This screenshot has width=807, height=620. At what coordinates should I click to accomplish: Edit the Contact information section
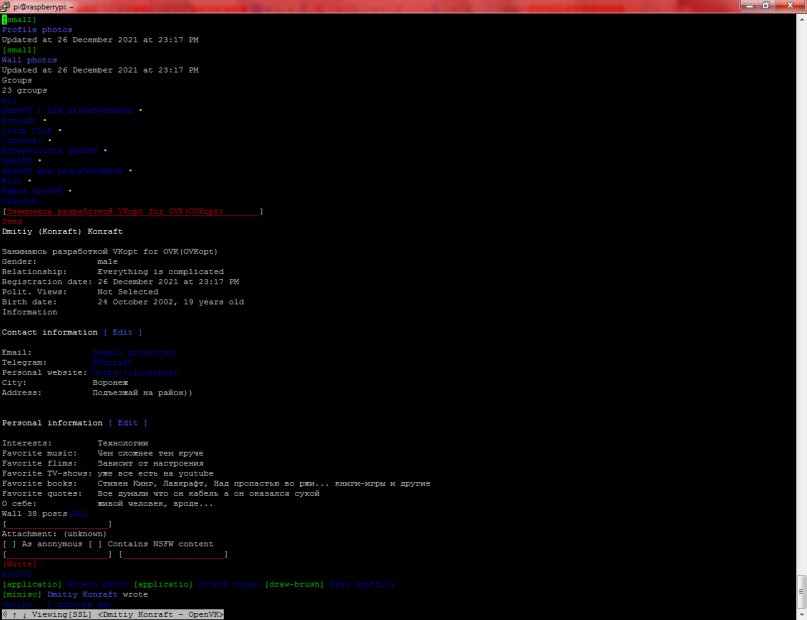coord(122,332)
